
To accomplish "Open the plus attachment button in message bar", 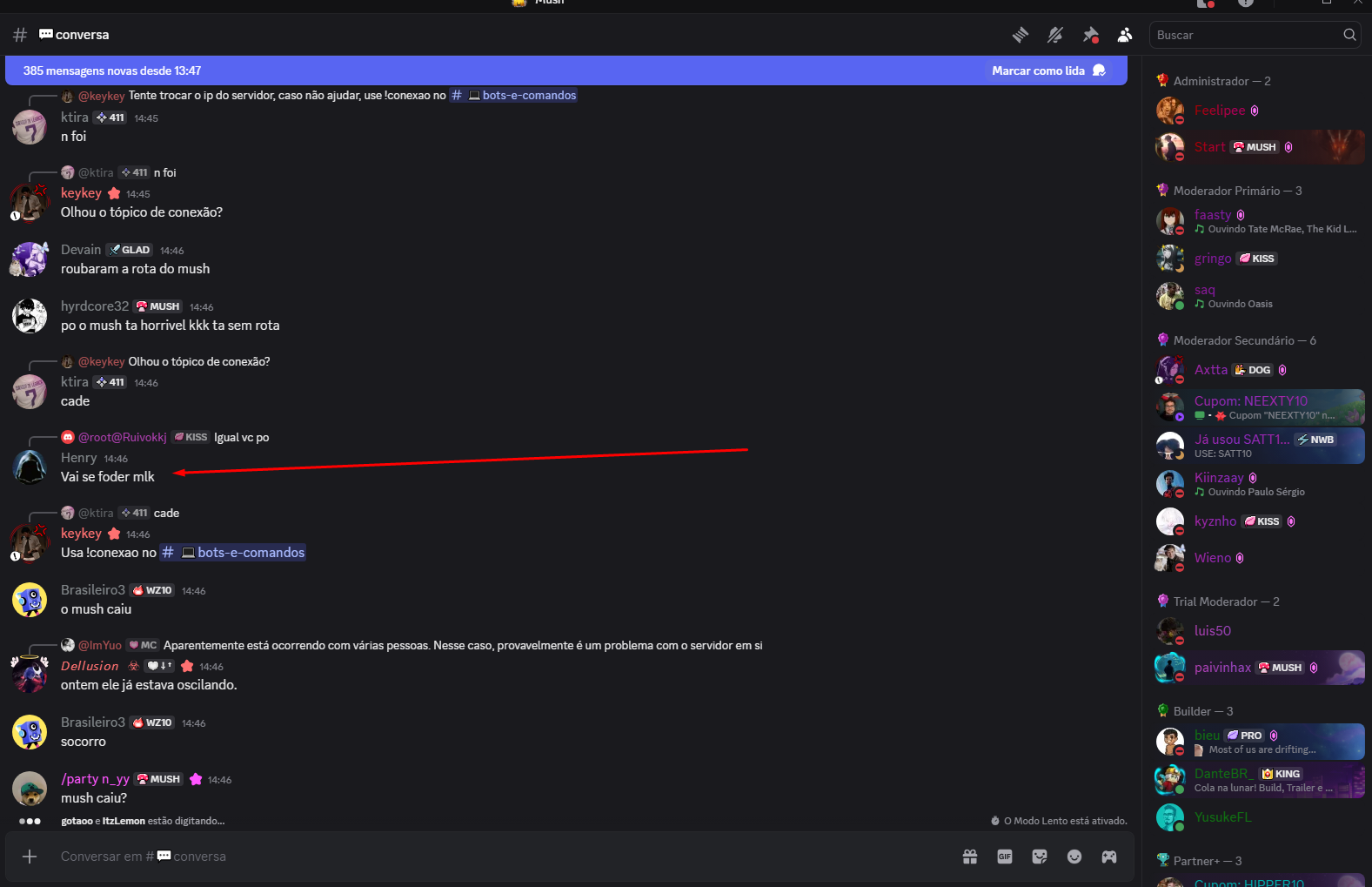I will click(30, 857).
